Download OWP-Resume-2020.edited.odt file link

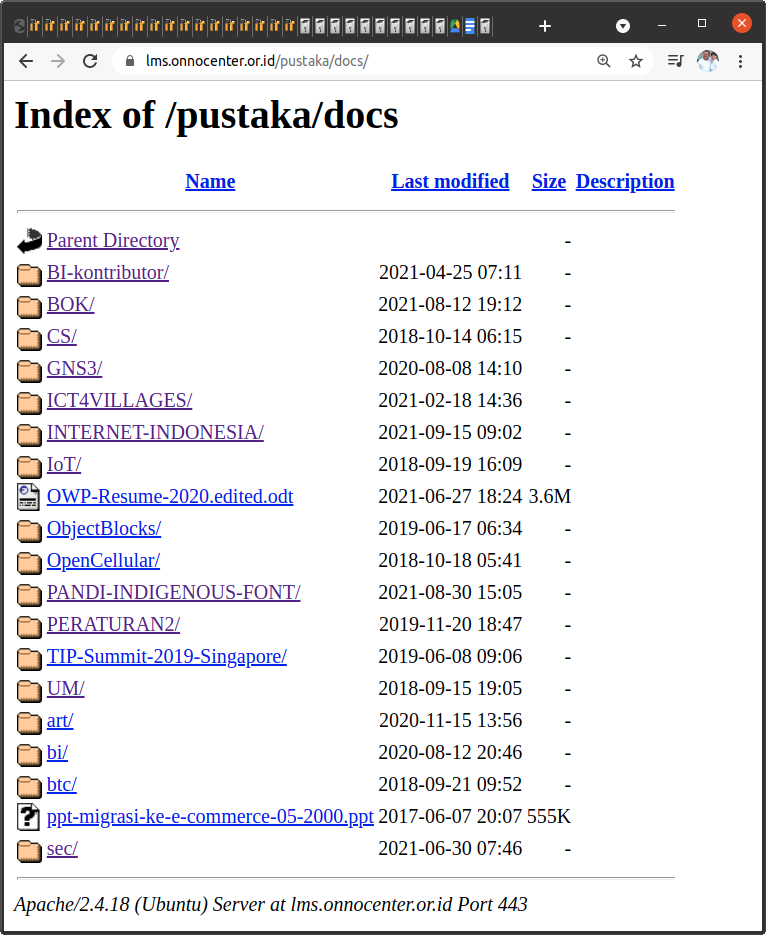click(x=170, y=496)
